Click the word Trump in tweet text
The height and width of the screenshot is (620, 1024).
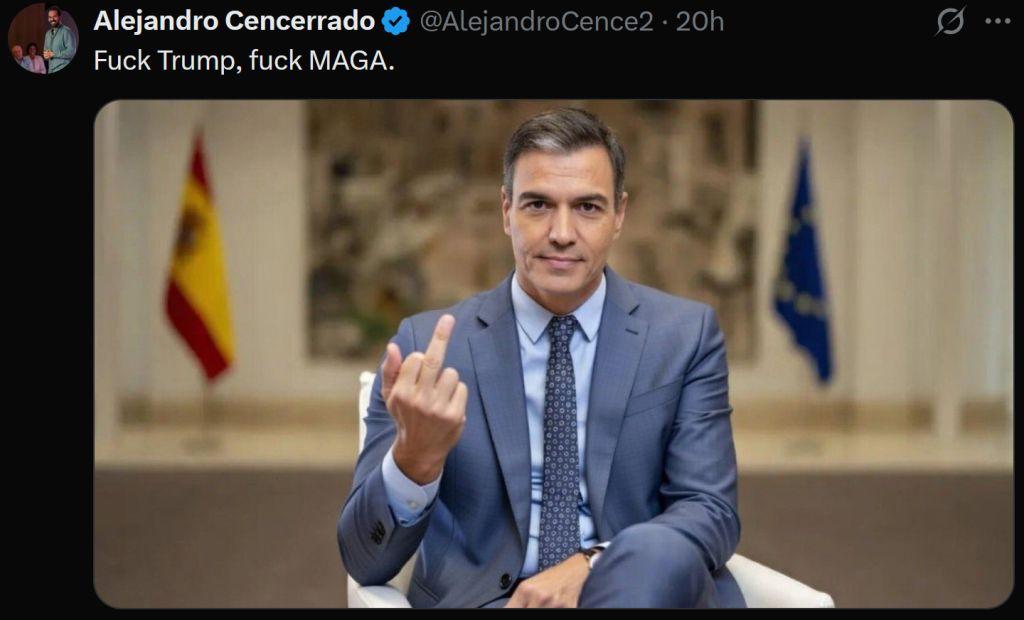196,61
